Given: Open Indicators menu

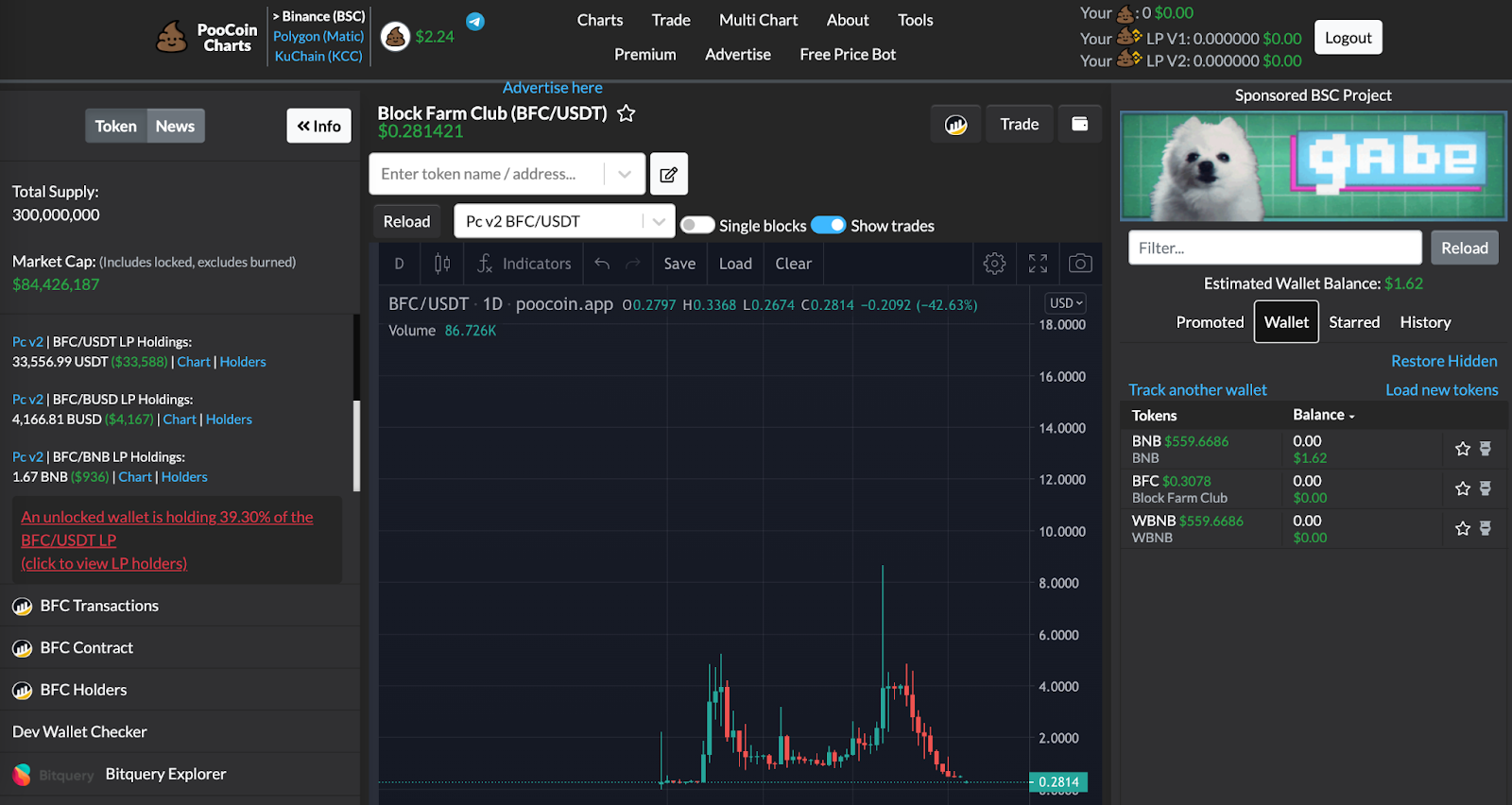Looking at the screenshot, I should coord(524,264).
